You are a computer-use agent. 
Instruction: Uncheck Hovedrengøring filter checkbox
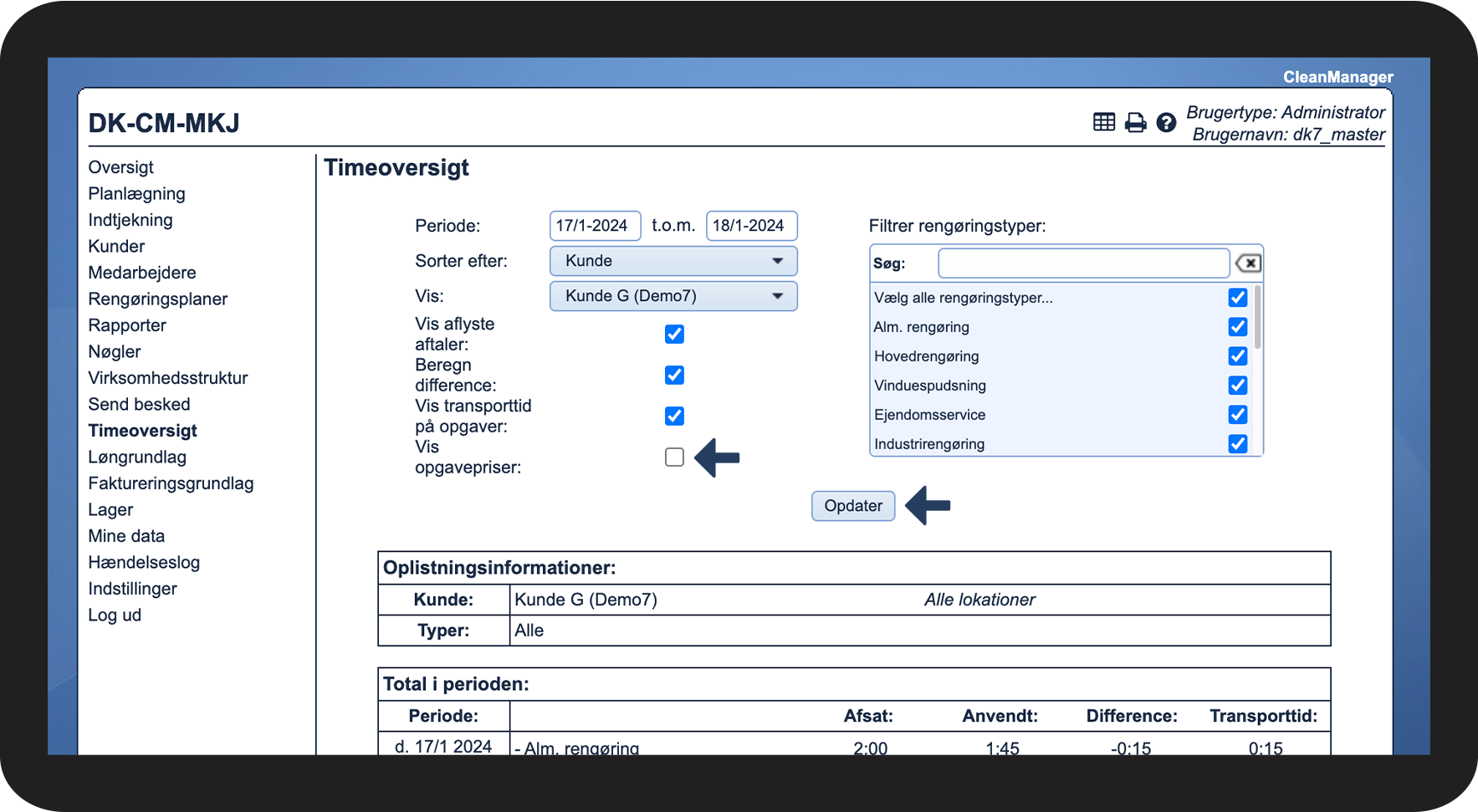click(1237, 356)
